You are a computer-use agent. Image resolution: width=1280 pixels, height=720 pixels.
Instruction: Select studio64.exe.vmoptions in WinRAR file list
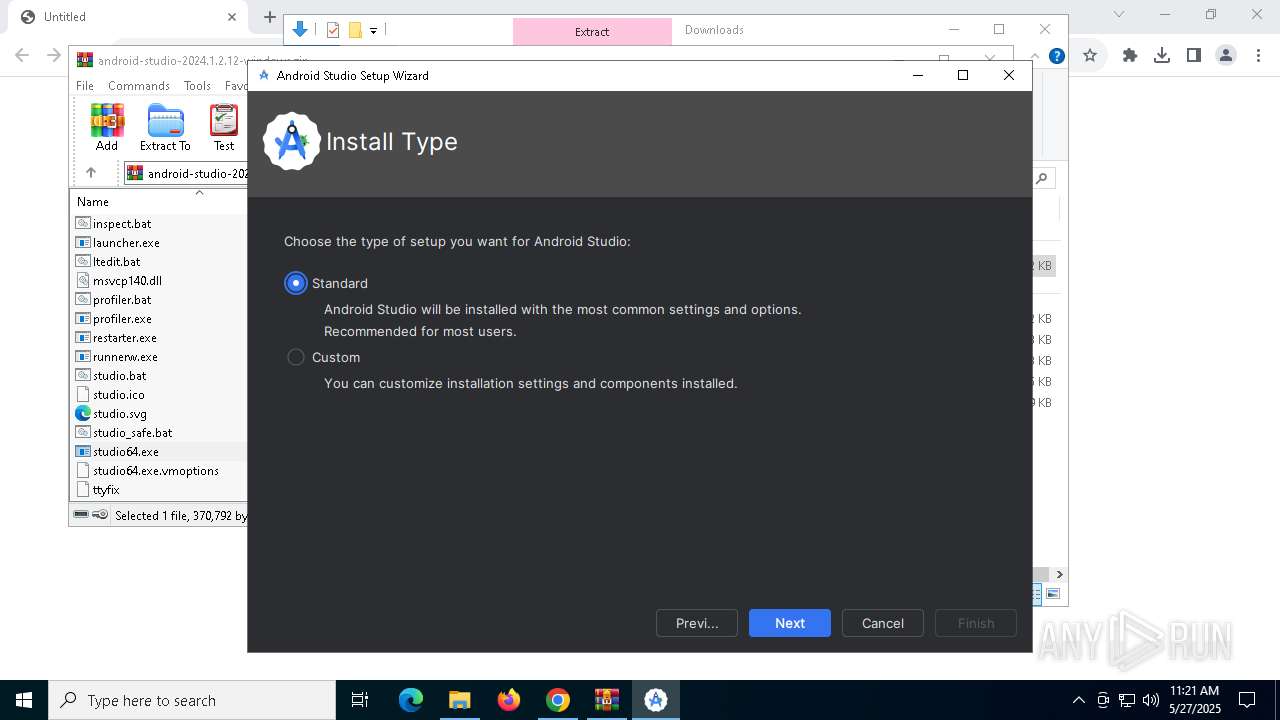pos(155,471)
